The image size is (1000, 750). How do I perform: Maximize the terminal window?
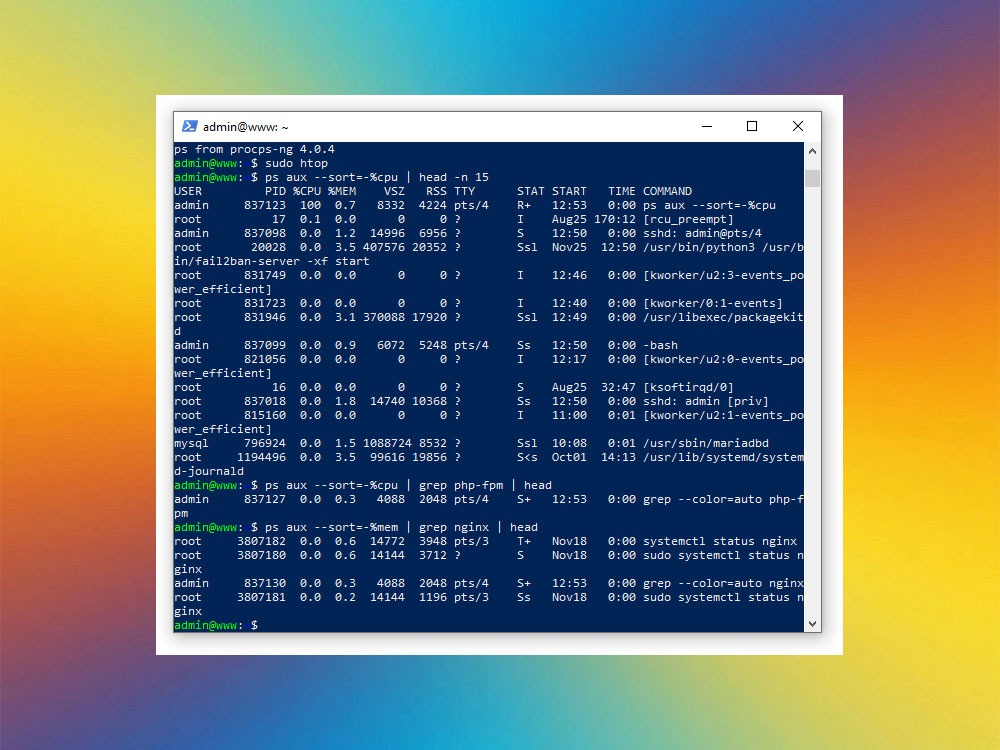(x=752, y=127)
